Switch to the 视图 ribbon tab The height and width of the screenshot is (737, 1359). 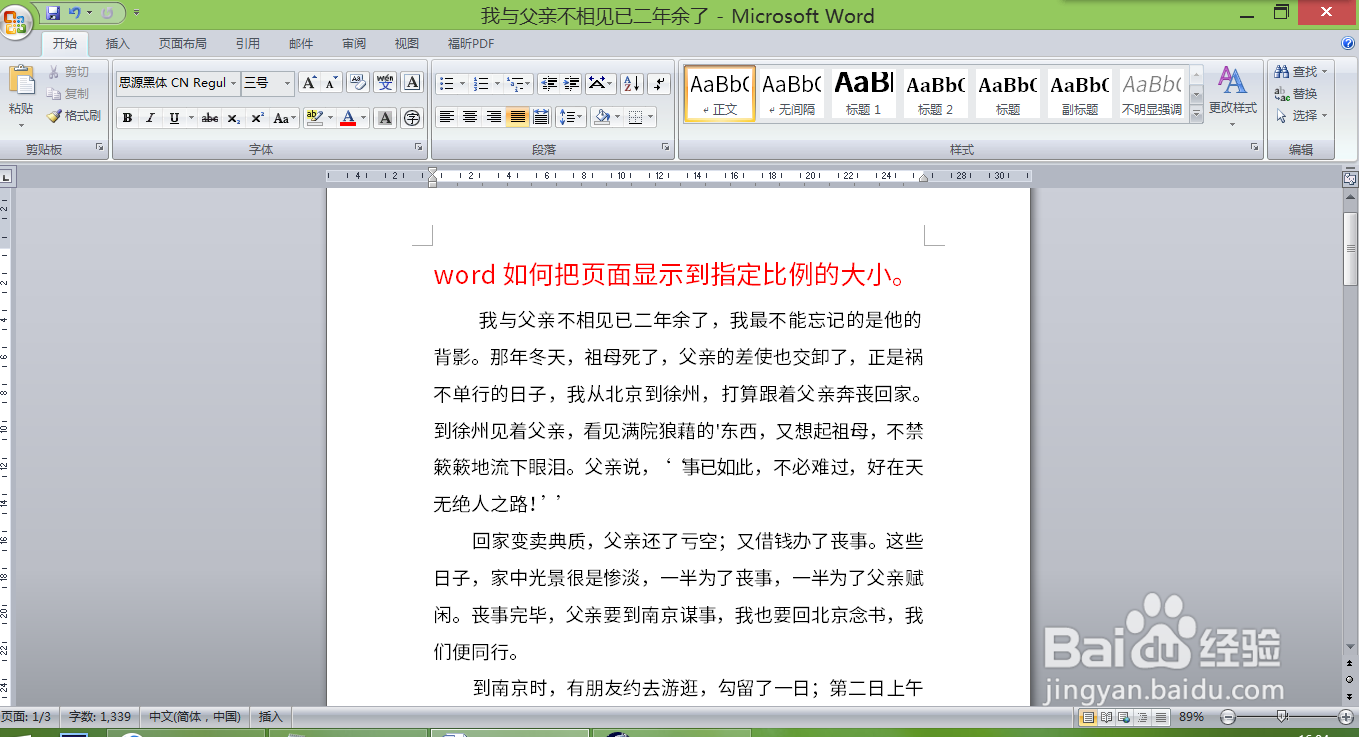406,43
